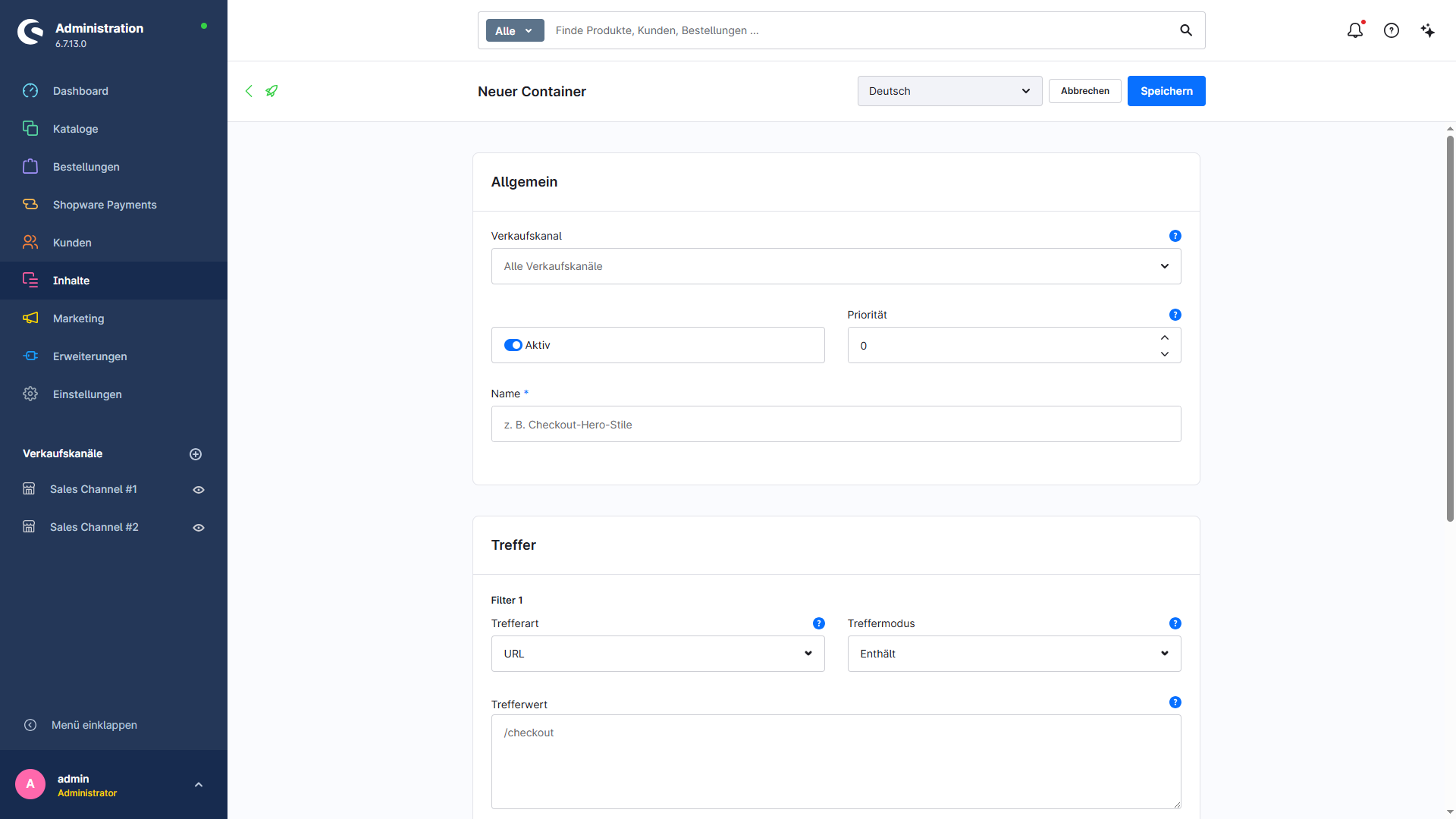The image size is (1456, 819).
Task: Click the Kunden people icon
Action: 30,243
